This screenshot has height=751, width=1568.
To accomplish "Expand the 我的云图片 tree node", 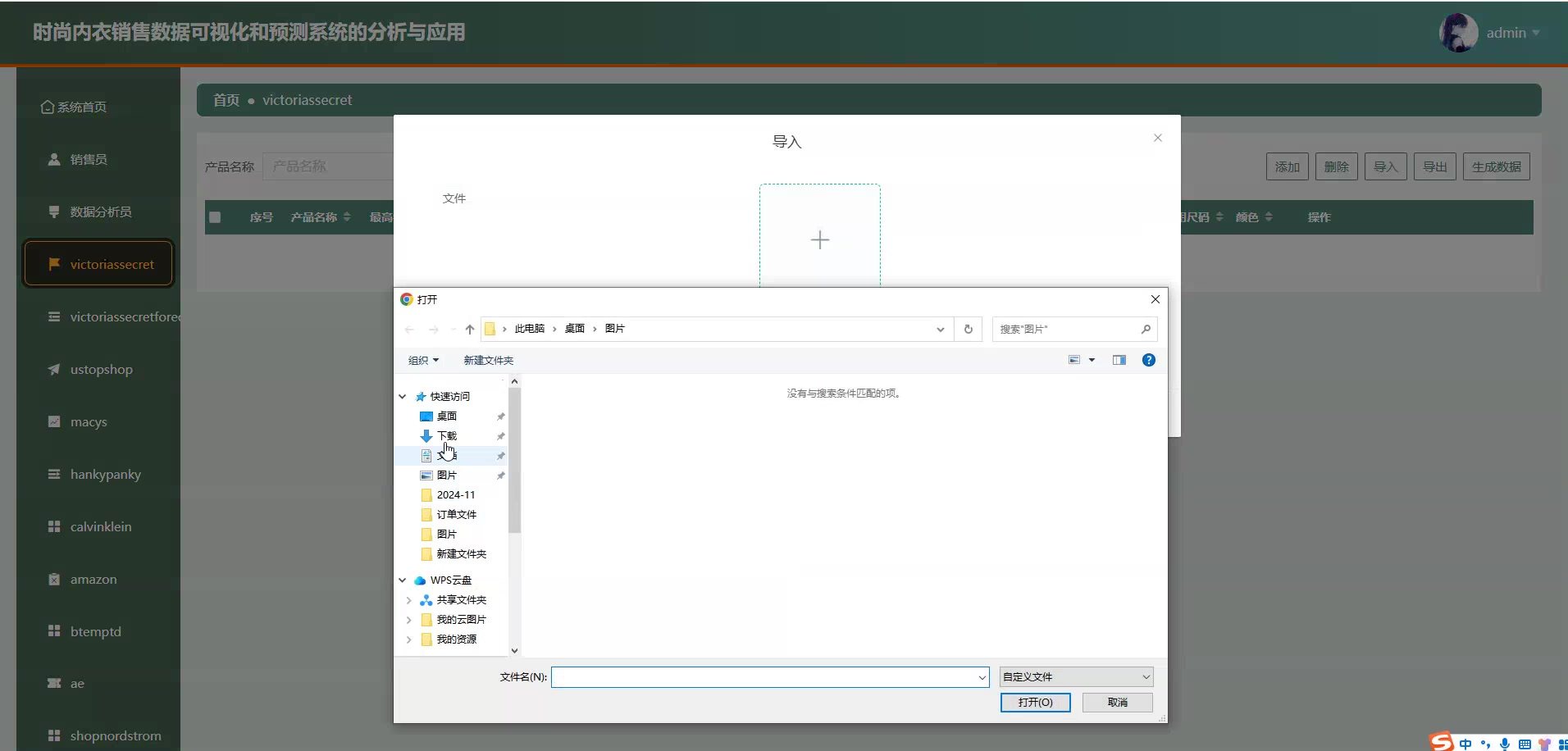I will click(x=408, y=620).
